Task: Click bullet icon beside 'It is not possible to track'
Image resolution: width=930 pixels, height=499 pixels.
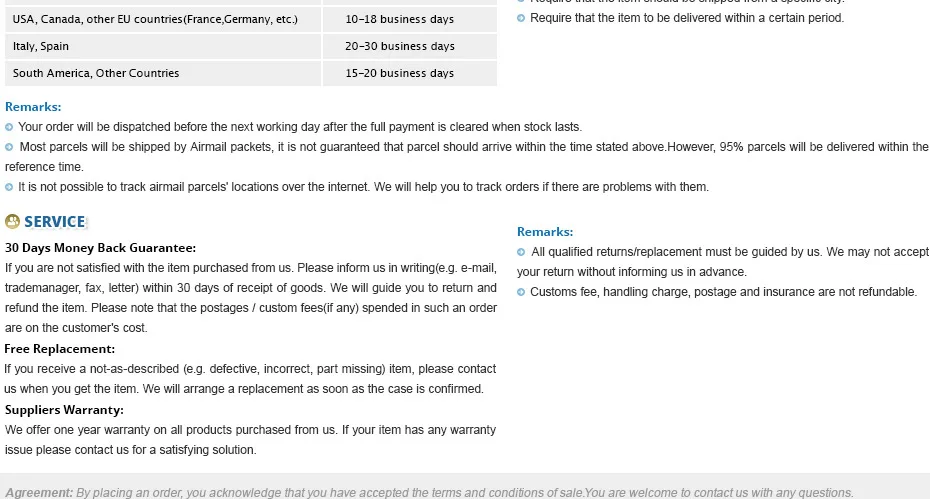Action: (9, 187)
